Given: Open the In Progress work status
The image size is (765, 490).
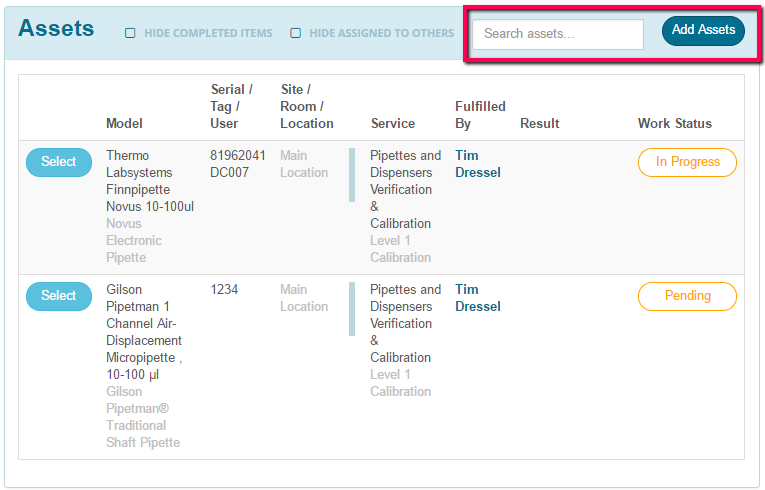Looking at the screenshot, I should 687,162.
